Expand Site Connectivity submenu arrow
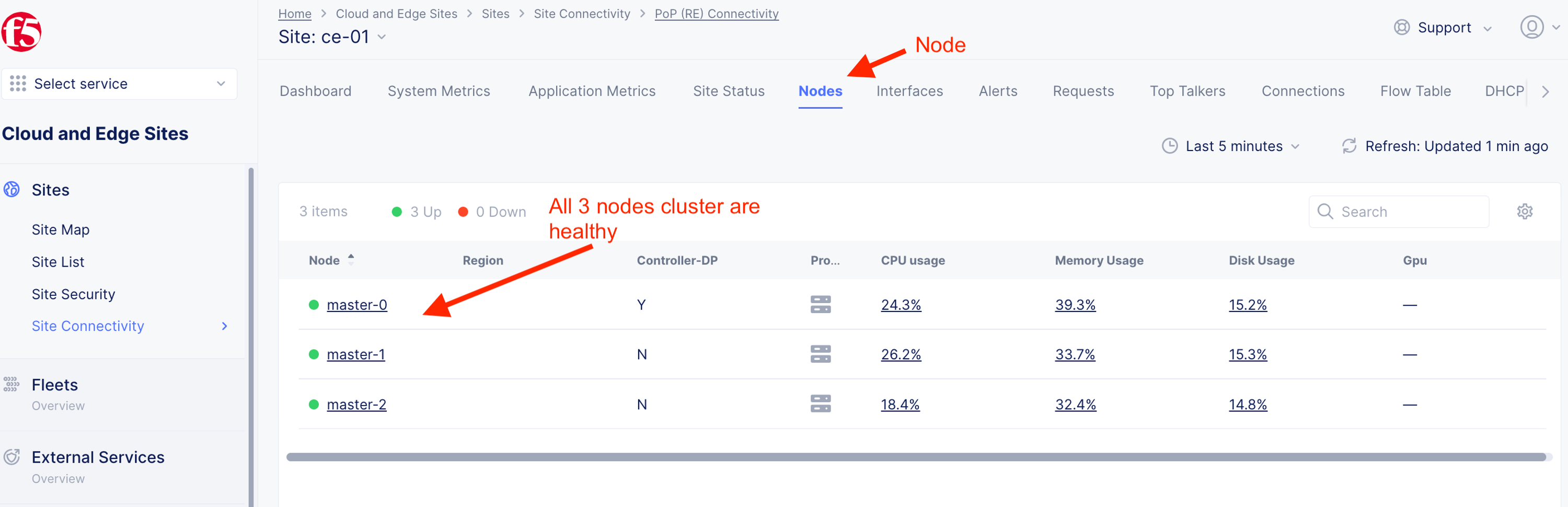Viewport: 1568px width, 507px height. [x=225, y=326]
